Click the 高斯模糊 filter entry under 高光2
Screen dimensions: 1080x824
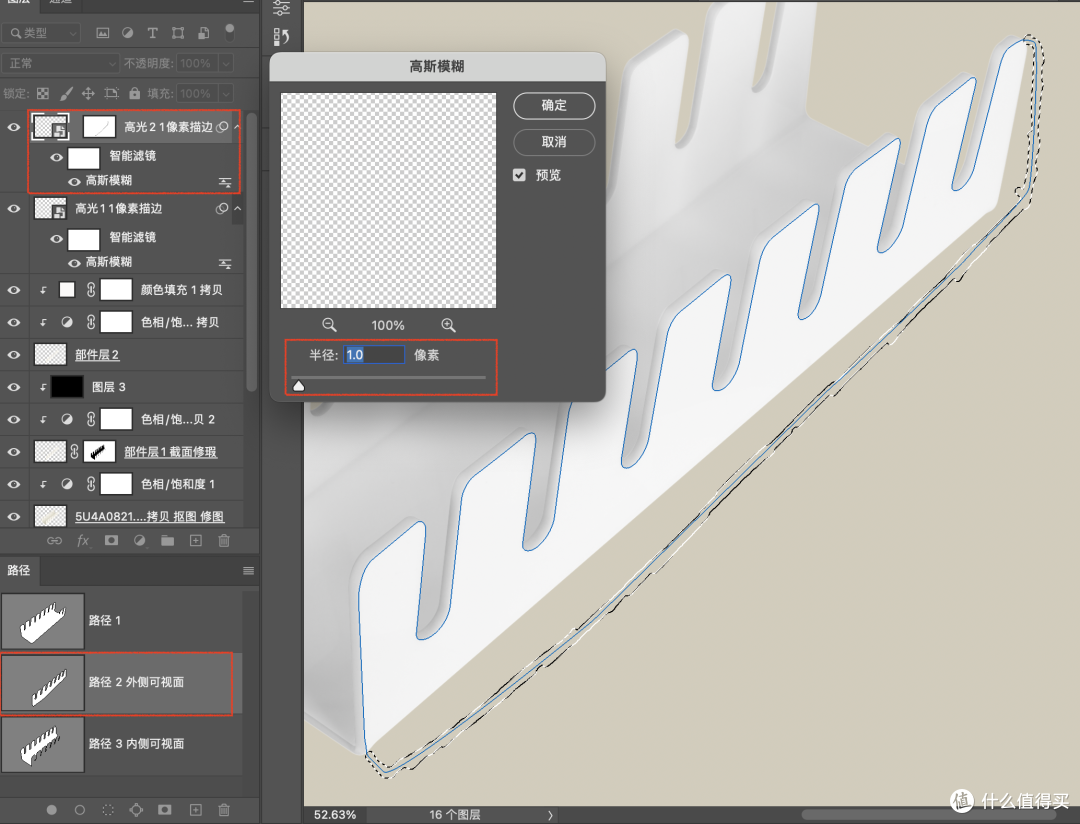(109, 181)
